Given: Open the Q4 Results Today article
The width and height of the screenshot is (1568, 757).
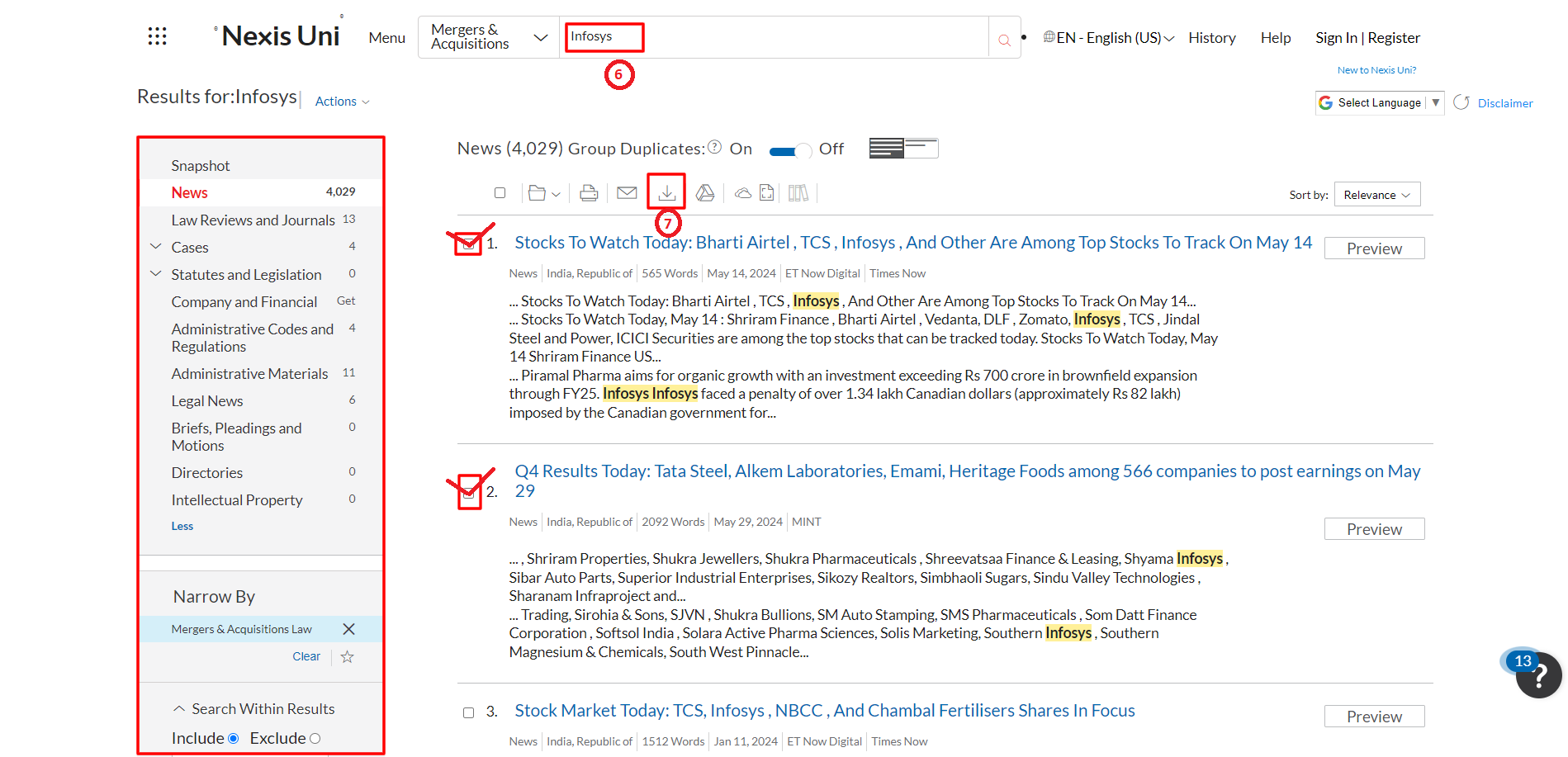Looking at the screenshot, I should coord(968,481).
